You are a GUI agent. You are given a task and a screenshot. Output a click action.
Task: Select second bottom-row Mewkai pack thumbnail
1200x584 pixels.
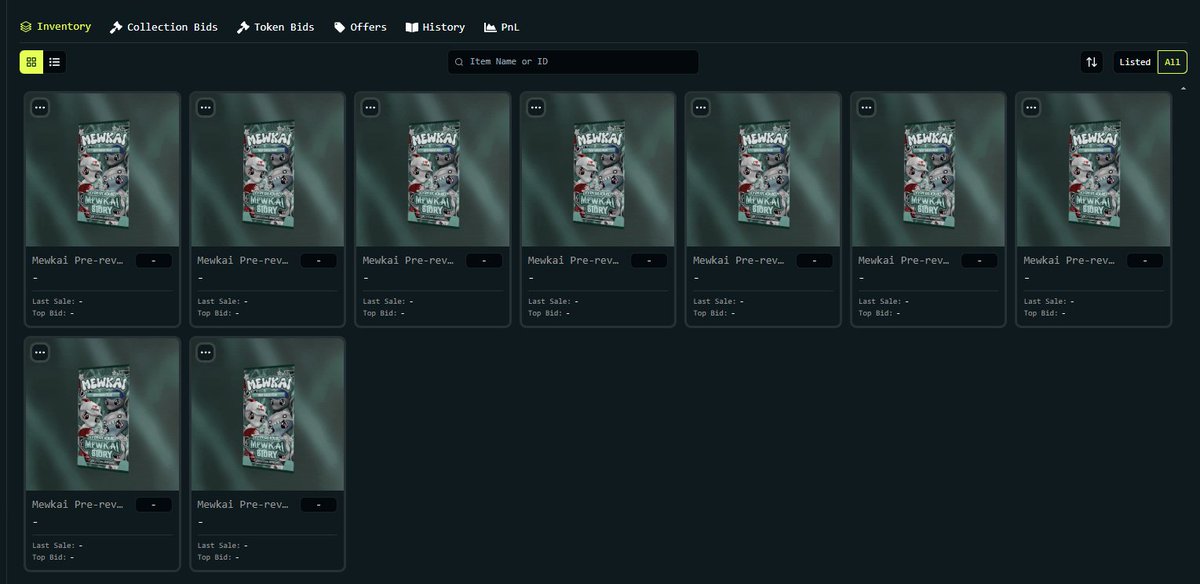267,415
